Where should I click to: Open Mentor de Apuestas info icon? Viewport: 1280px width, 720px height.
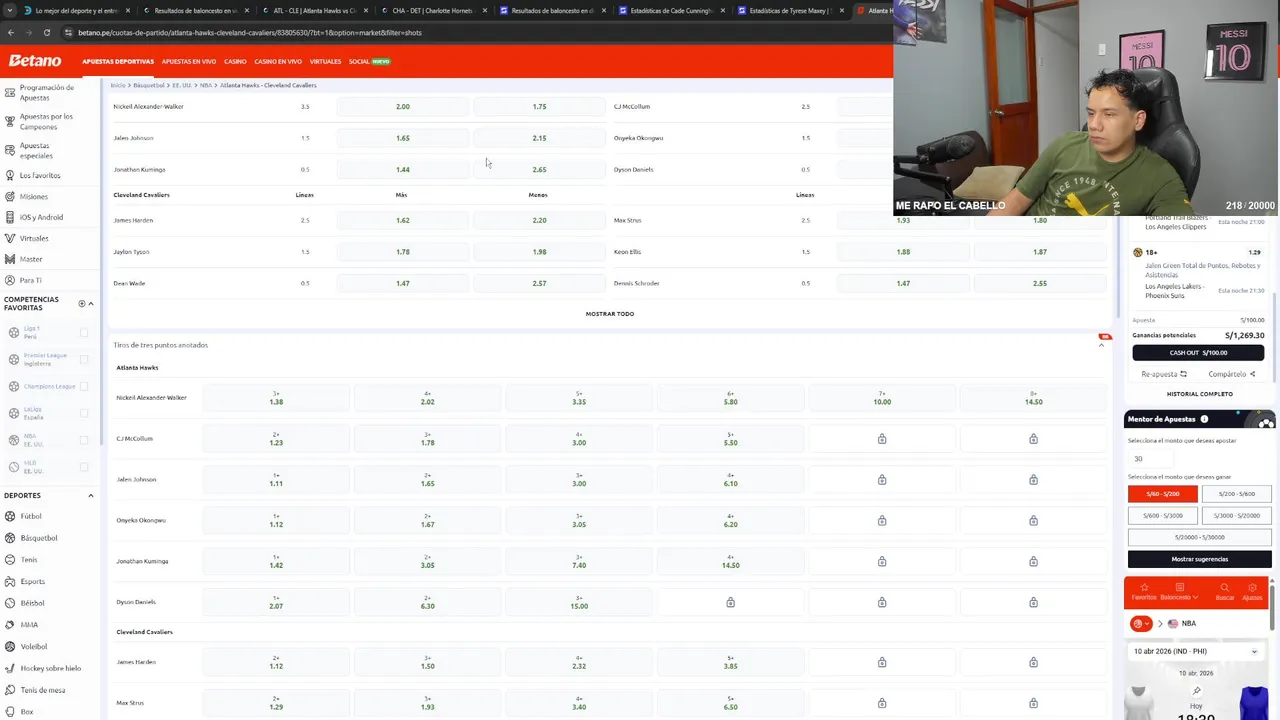coord(1204,419)
